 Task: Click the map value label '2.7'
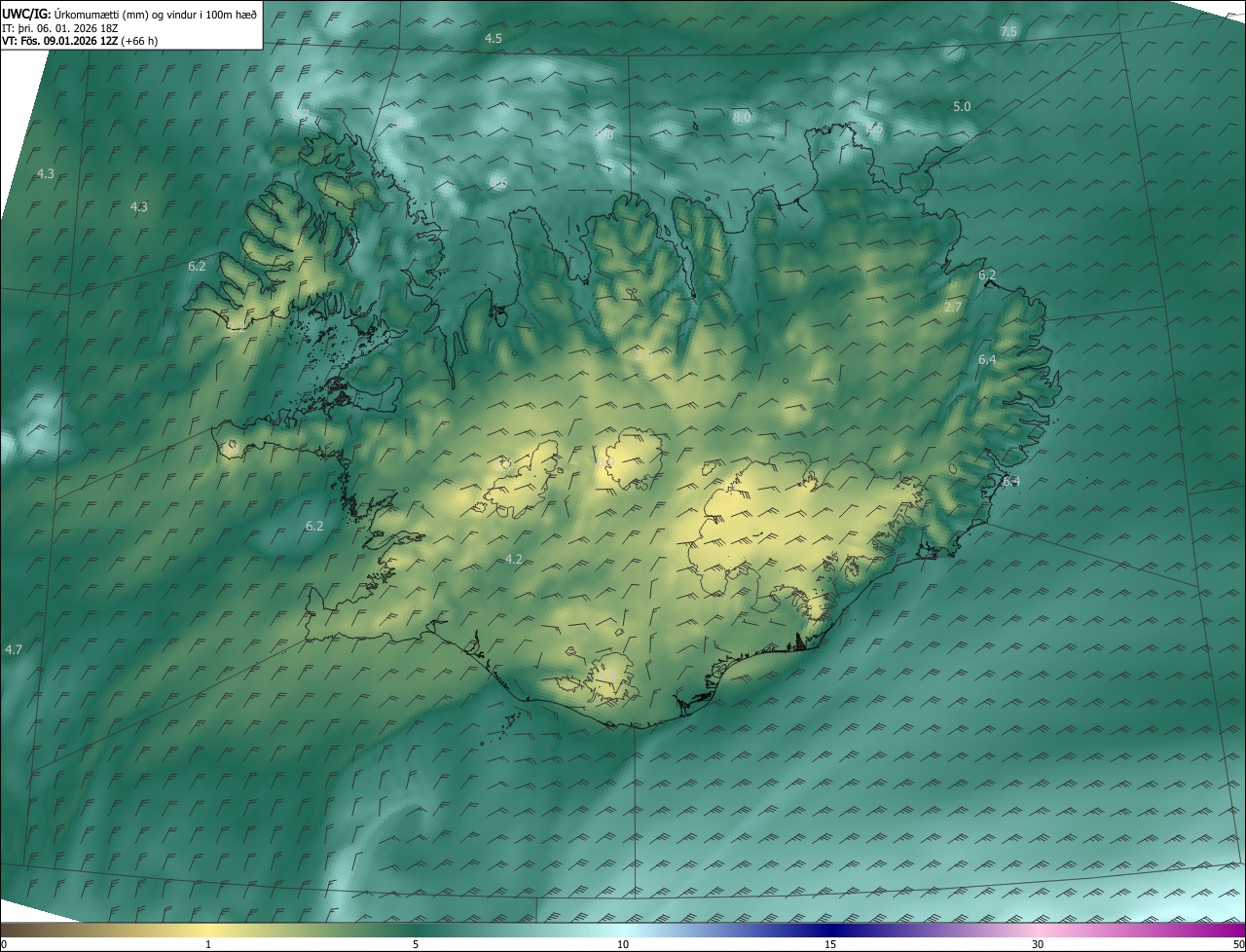pos(953,307)
